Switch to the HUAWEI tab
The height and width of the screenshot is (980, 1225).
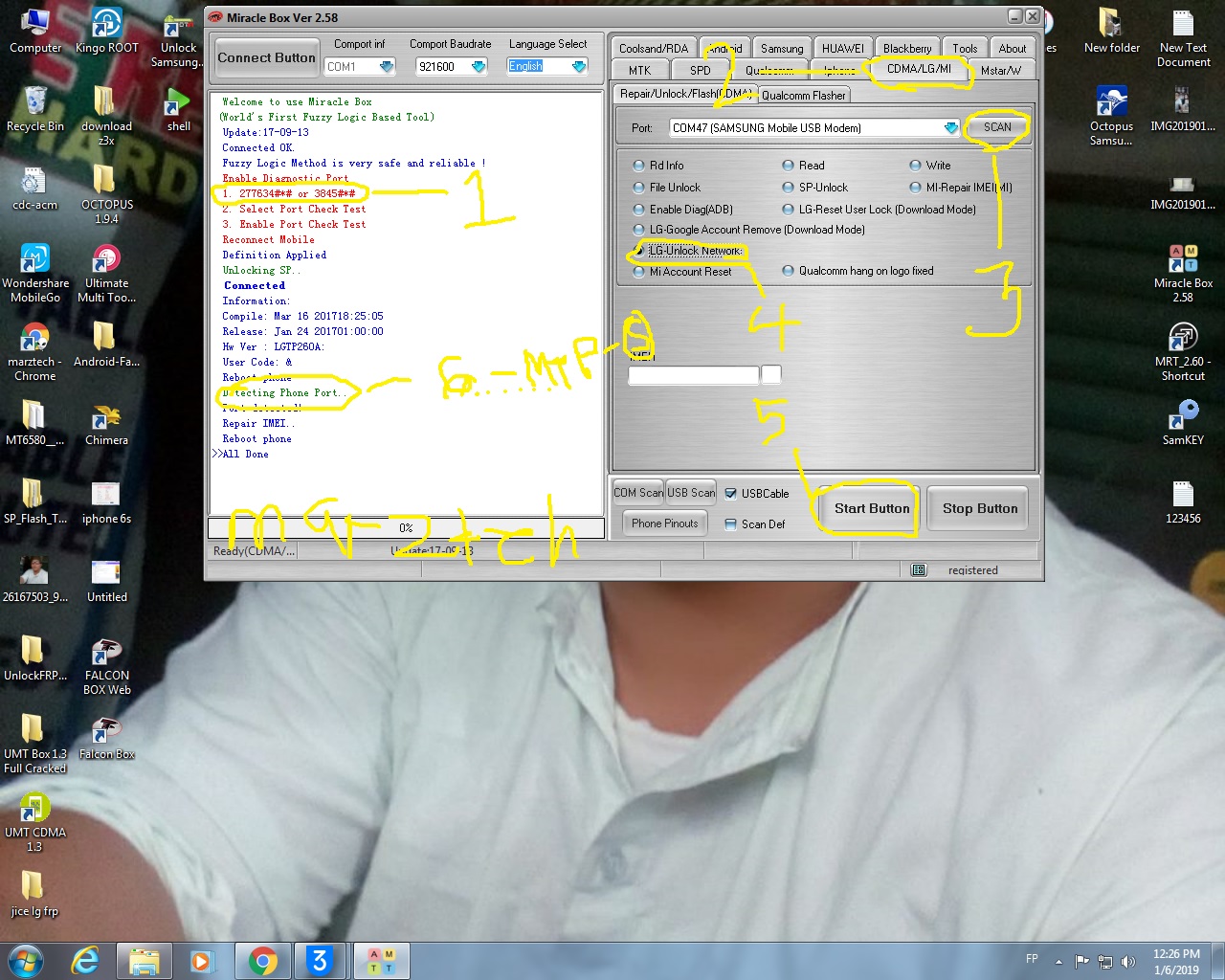tap(843, 48)
